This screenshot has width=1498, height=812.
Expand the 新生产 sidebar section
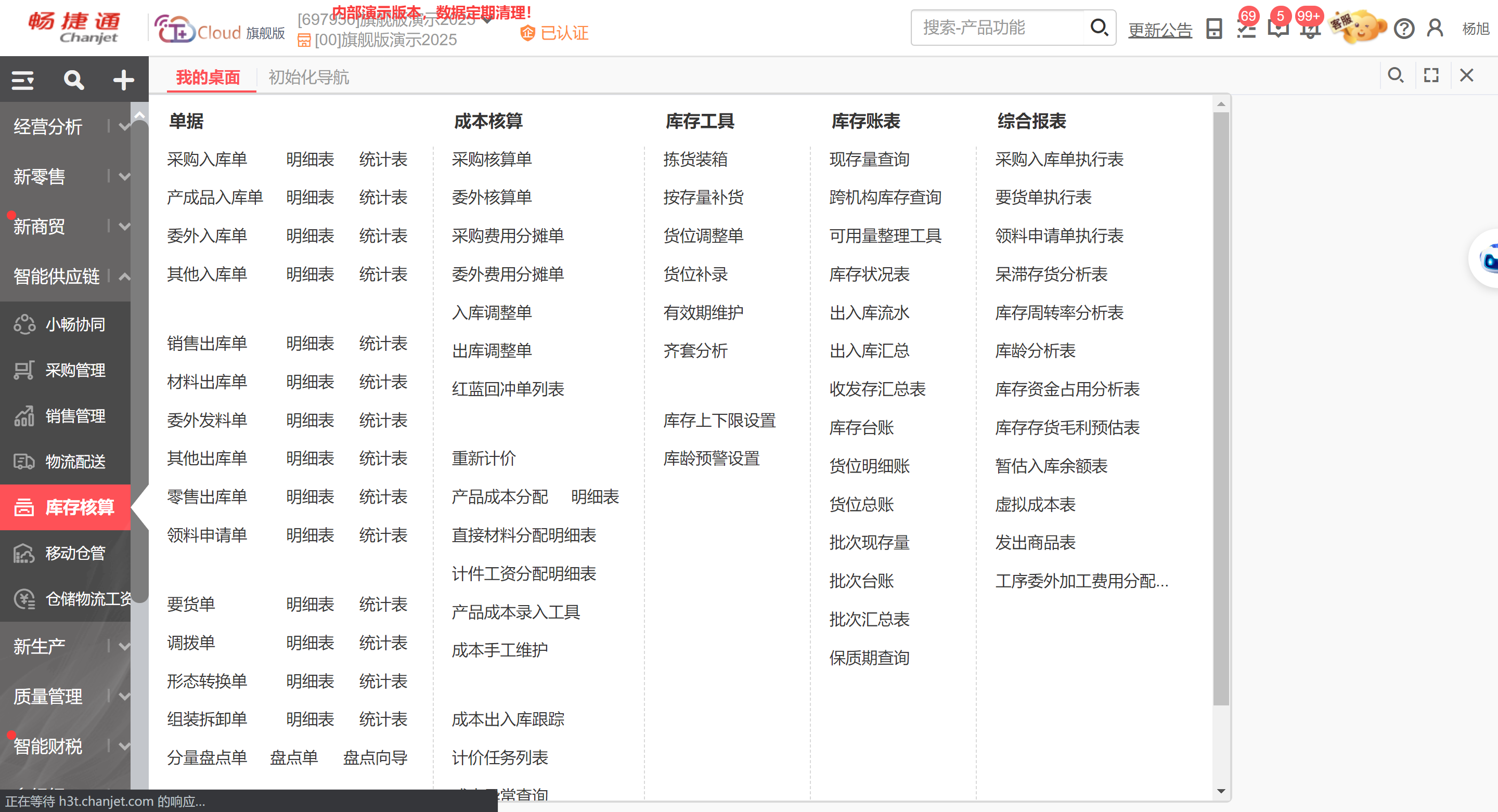pyautogui.click(x=124, y=646)
